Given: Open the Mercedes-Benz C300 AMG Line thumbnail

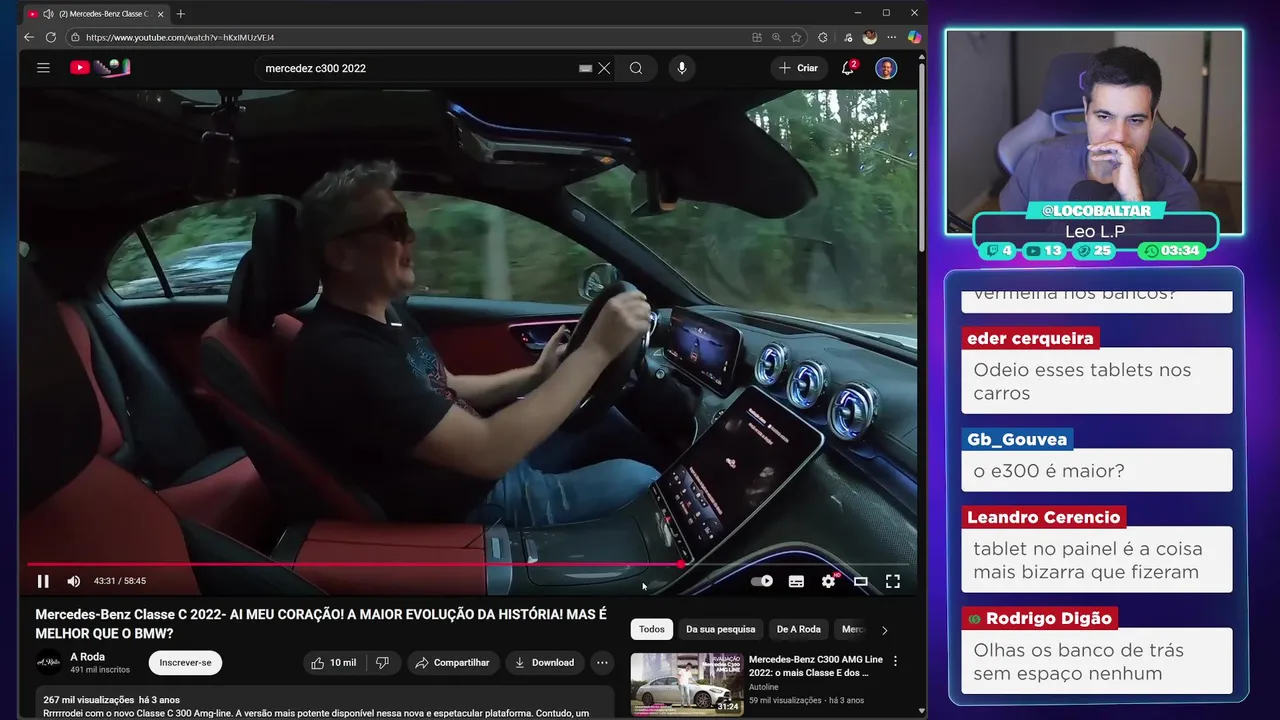Looking at the screenshot, I should (x=687, y=684).
